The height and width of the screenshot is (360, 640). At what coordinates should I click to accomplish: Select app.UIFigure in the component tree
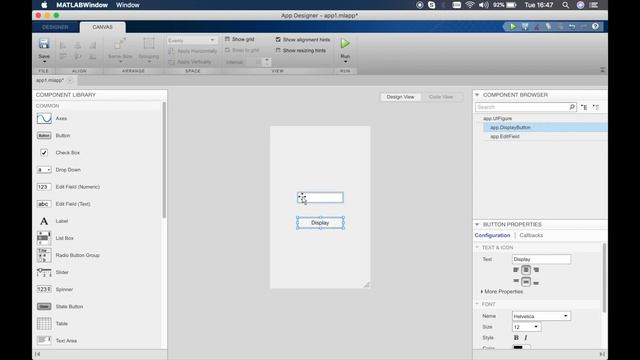click(x=498, y=118)
